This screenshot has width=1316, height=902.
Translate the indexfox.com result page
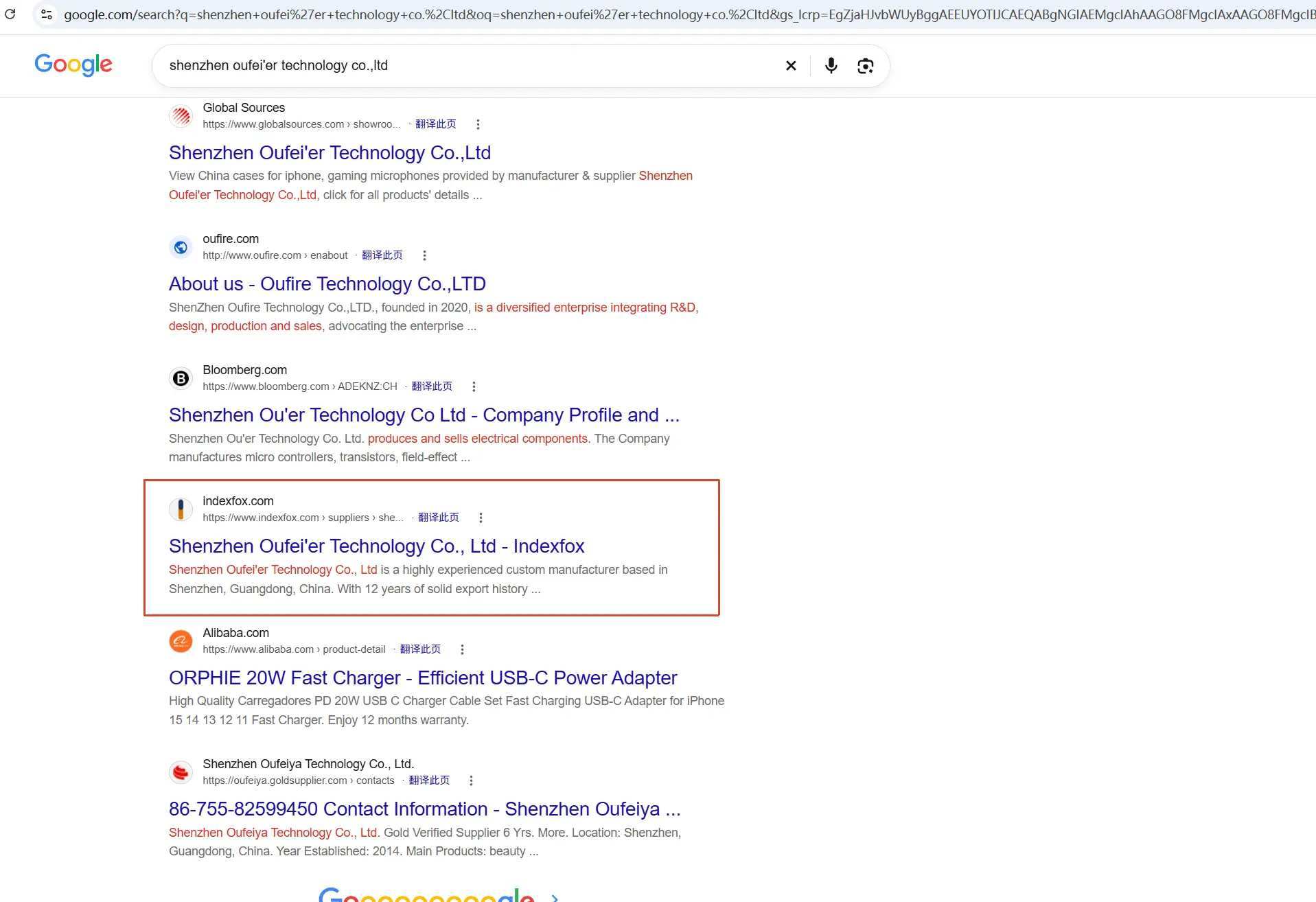[x=439, y=518]
